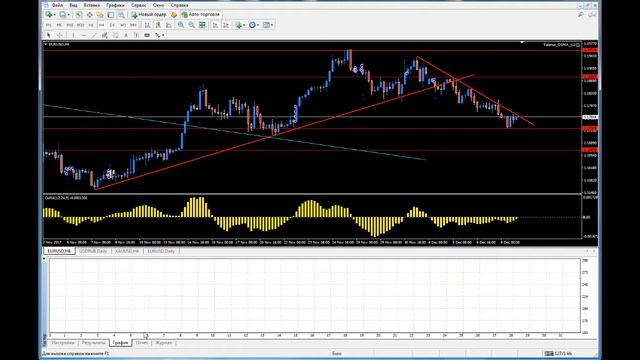Switch to bar chart display
This screenshot has height=360, width=640.
pos(147,25)
